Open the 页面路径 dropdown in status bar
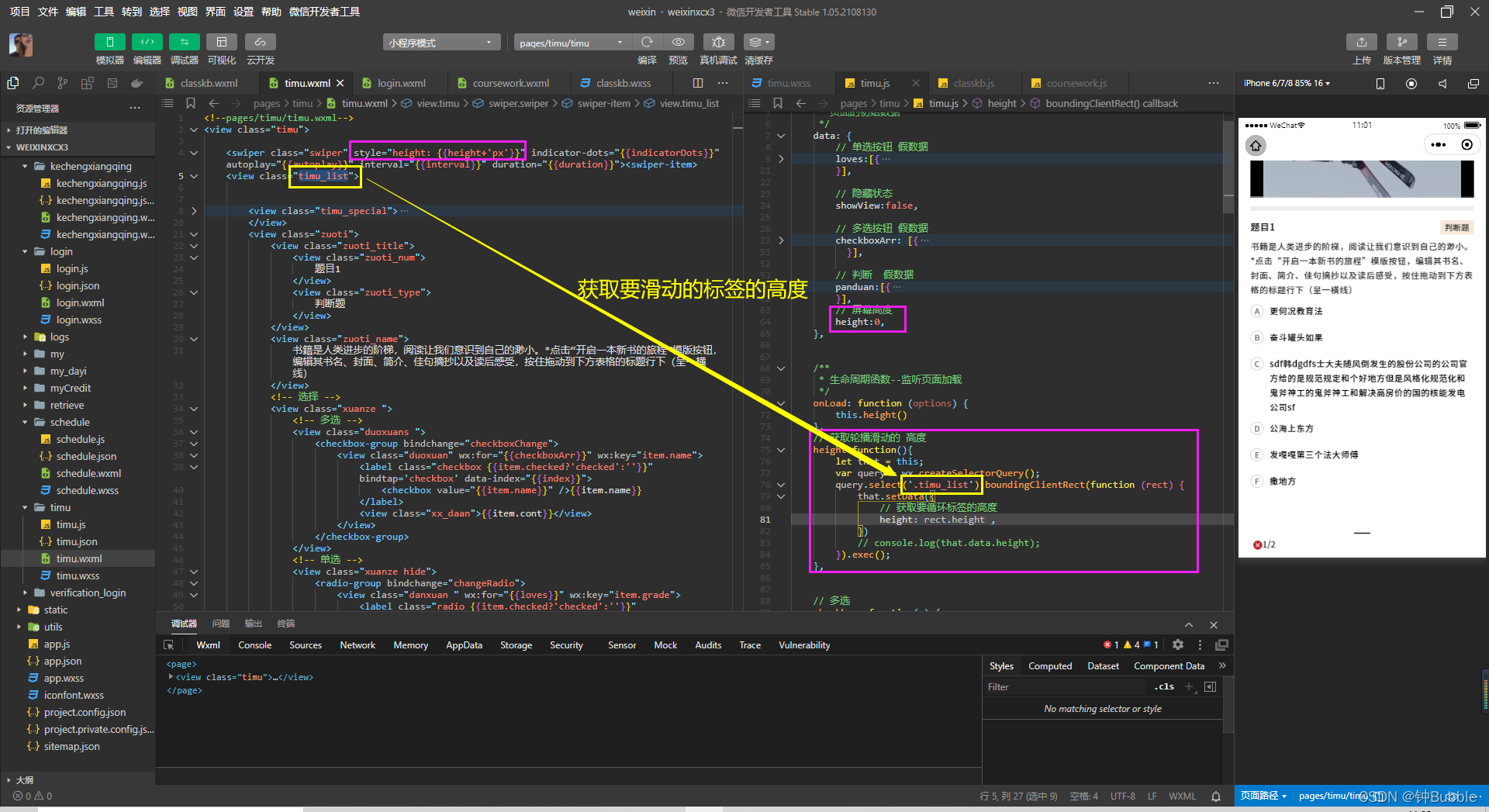 (x=1263, y=796)
